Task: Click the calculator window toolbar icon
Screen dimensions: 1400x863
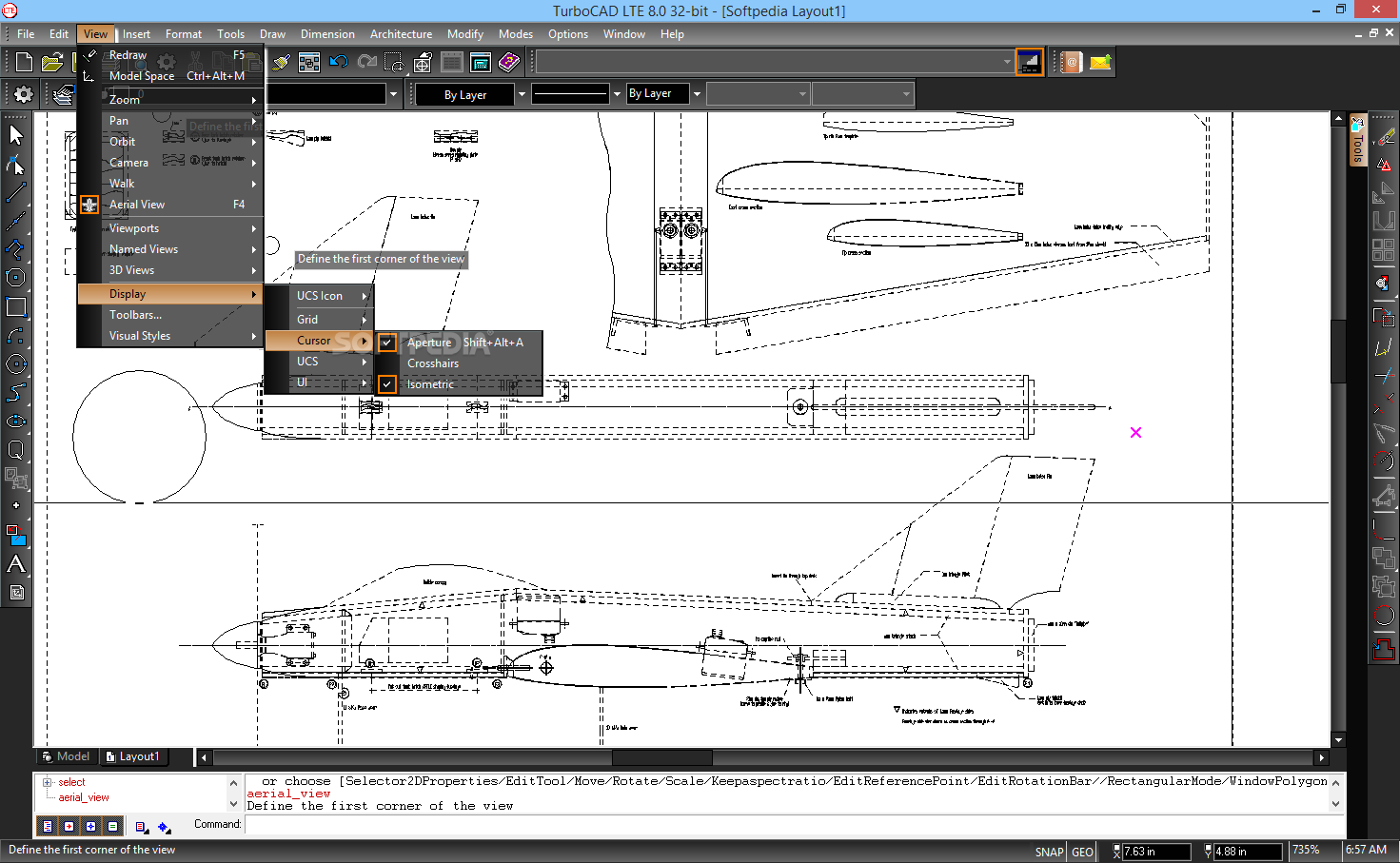Action: pyautogui.click(x=481, y=63)
